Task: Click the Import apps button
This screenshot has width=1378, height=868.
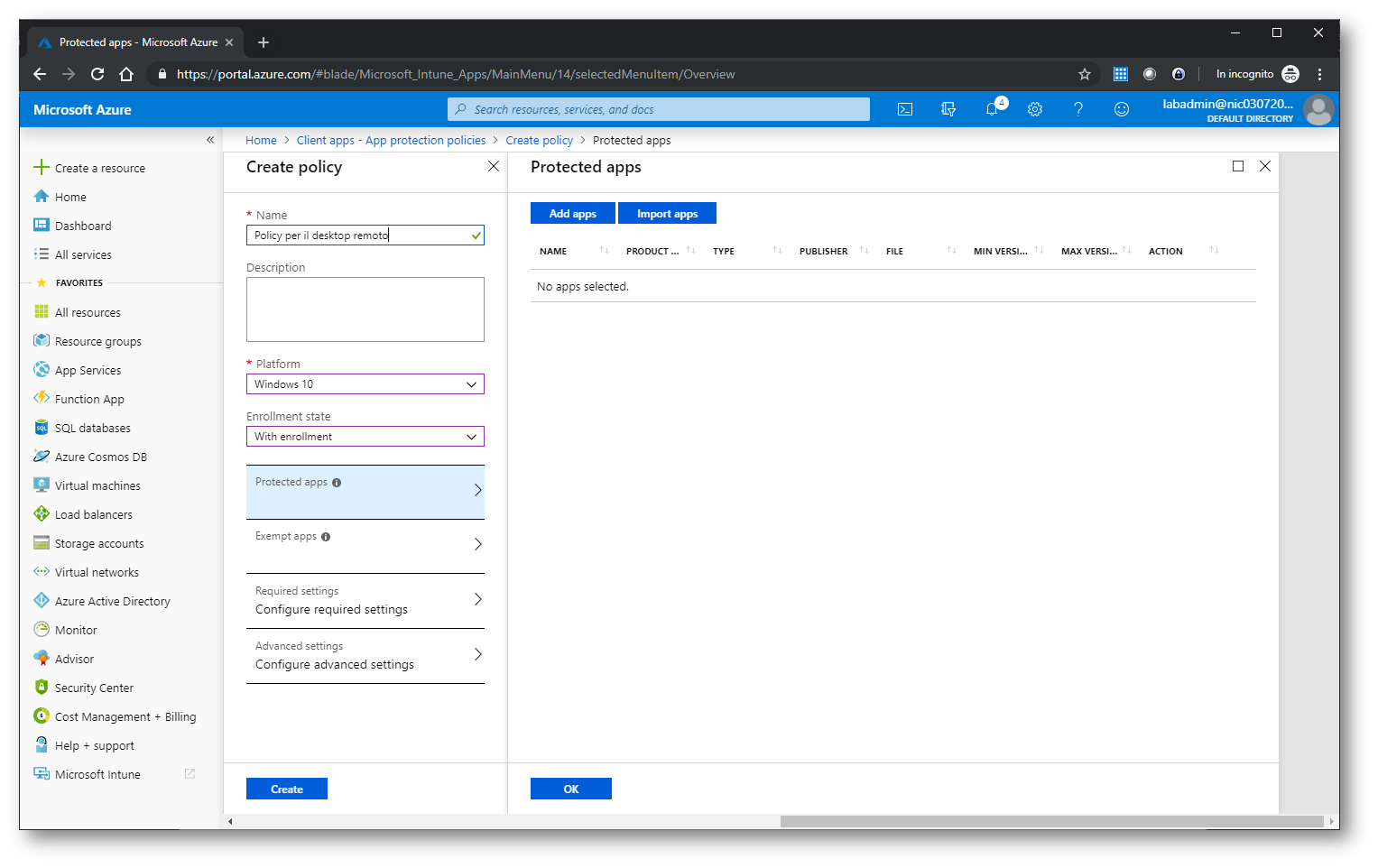Action: [x=667, y=214]
